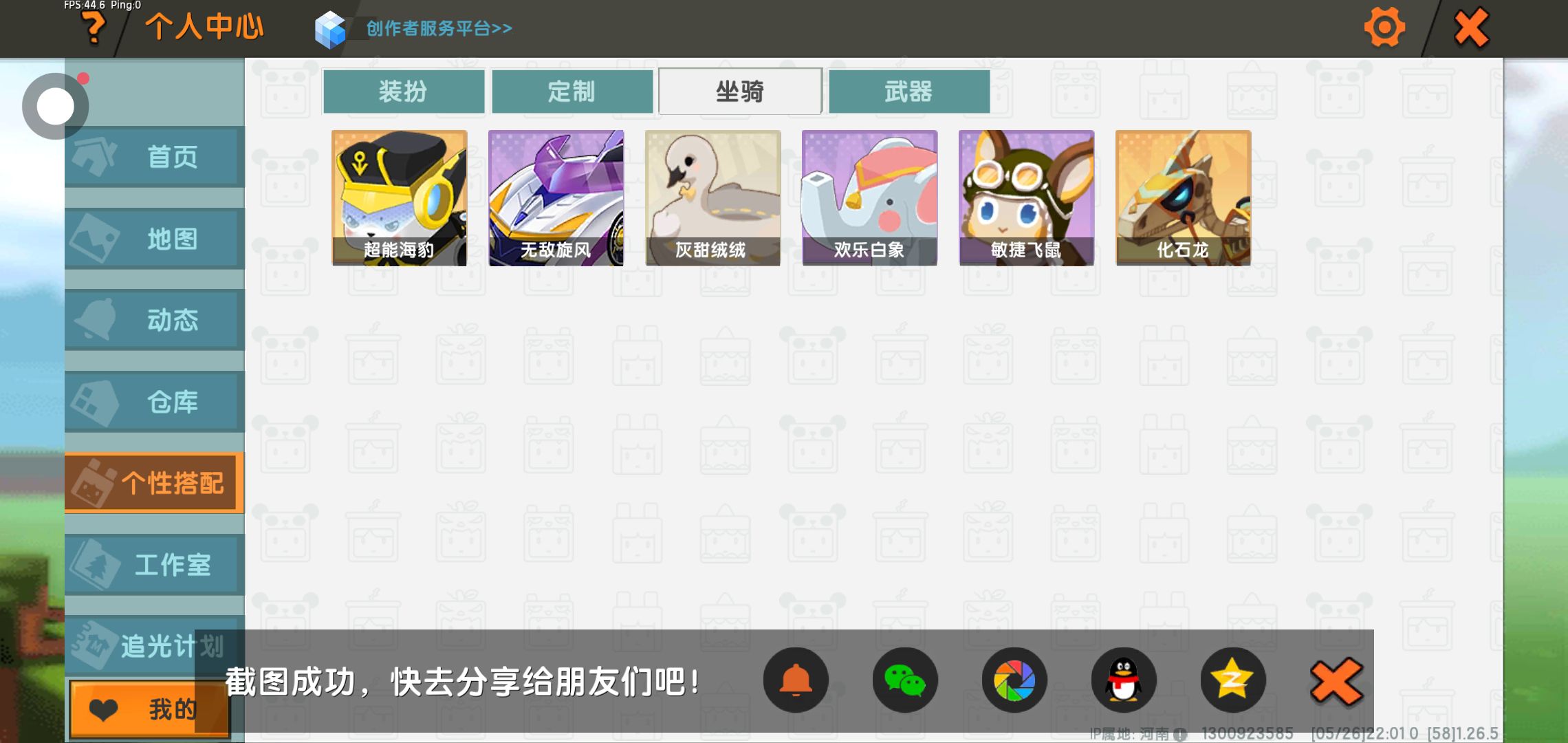
Task: Choose the 化石龙 mount
Action: [1184, 198]
